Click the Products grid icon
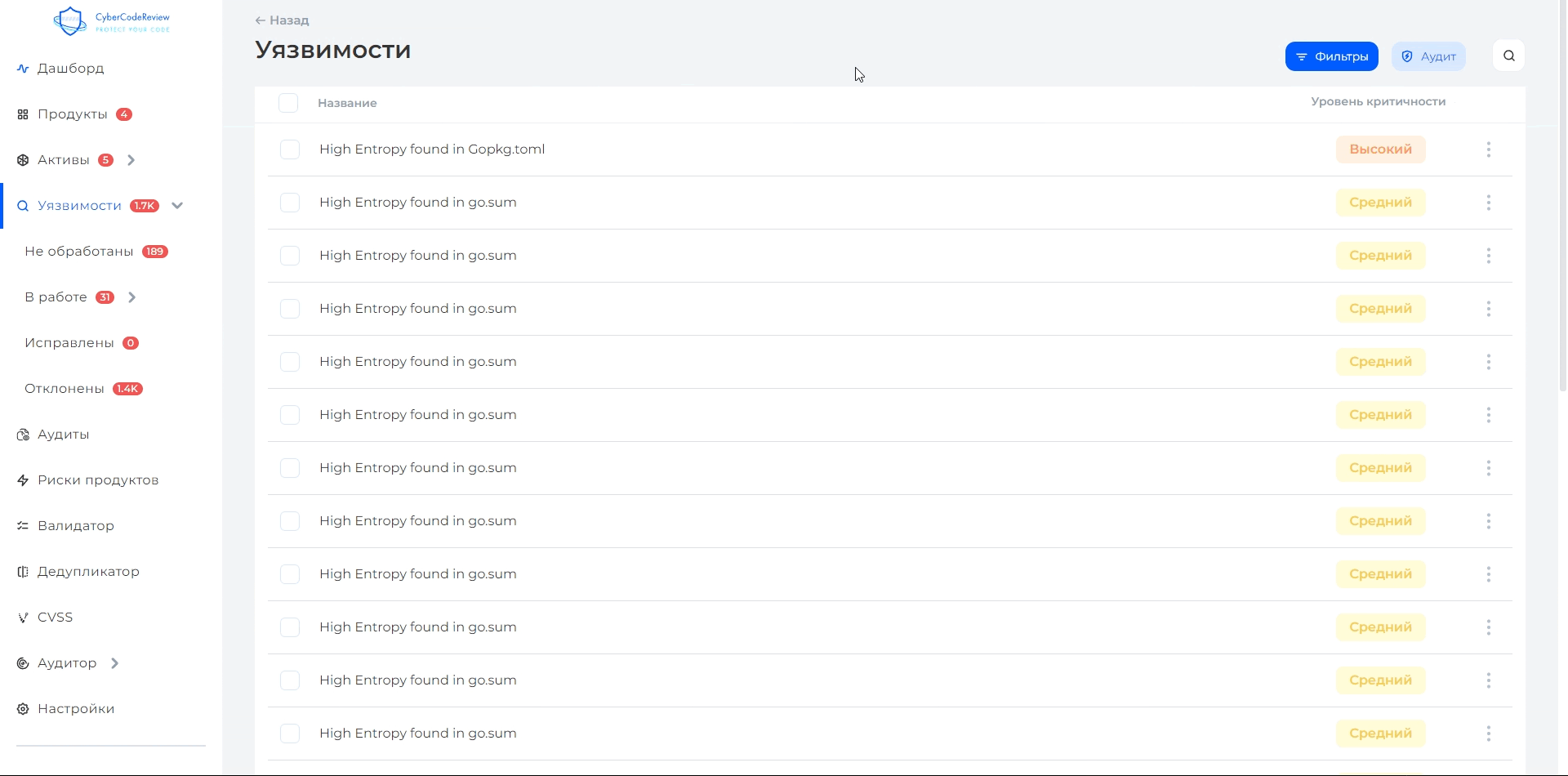1568x776 pixels. [23, 114]
